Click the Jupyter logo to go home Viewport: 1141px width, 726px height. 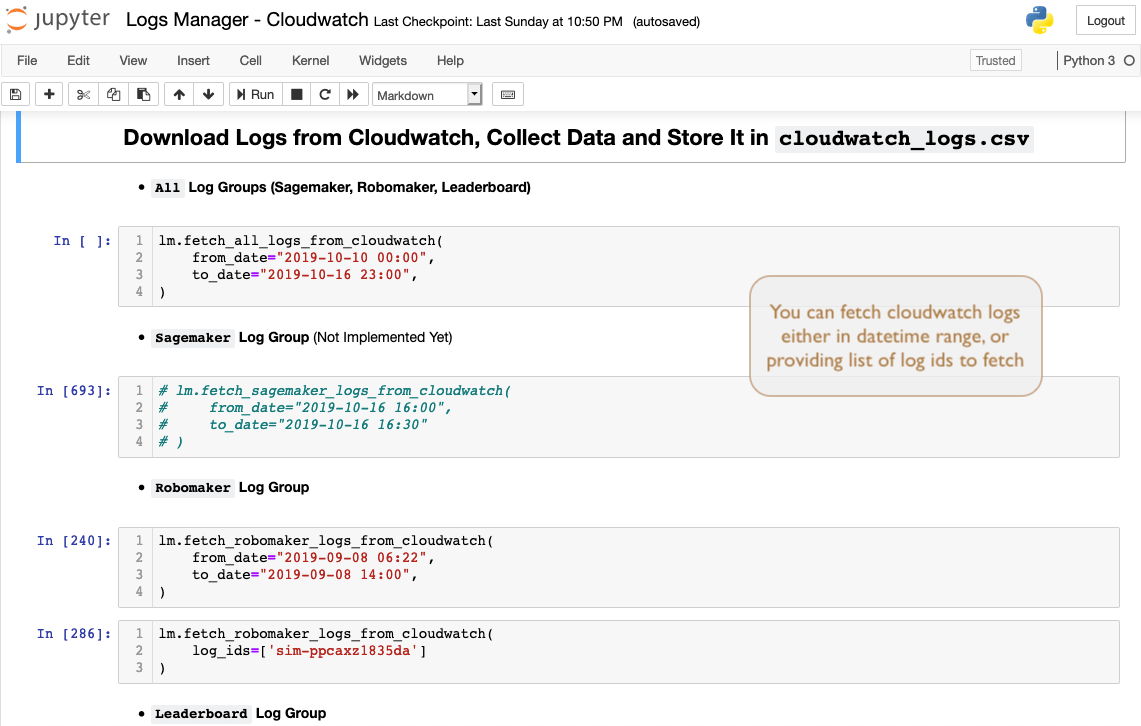(58, 21)
